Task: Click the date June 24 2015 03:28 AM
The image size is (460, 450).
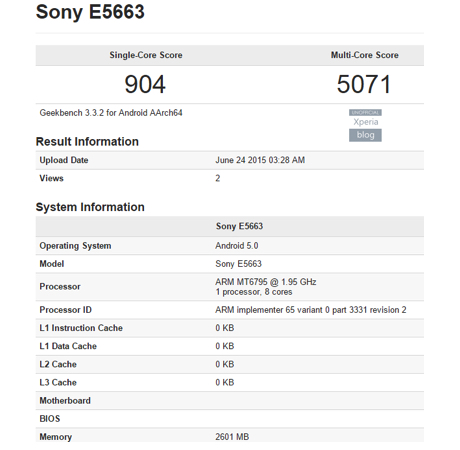Action: click(260, 160)
